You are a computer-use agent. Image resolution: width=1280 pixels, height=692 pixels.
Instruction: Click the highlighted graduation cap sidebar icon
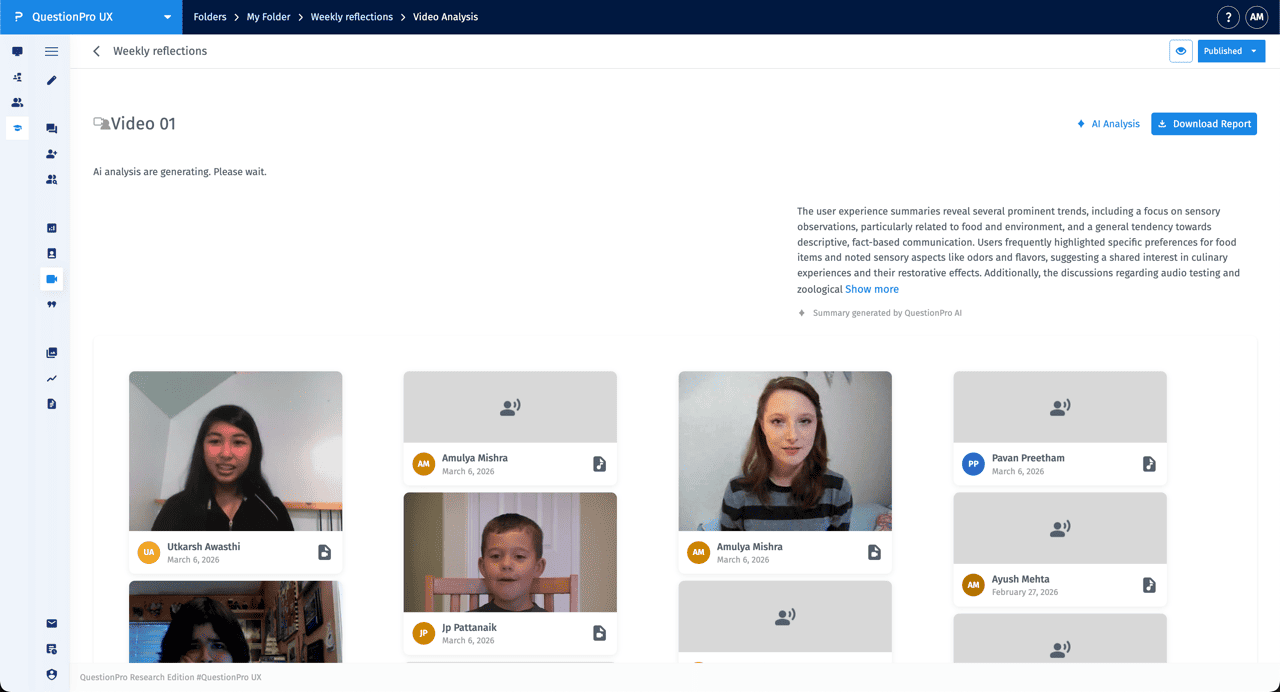(16, 128)
